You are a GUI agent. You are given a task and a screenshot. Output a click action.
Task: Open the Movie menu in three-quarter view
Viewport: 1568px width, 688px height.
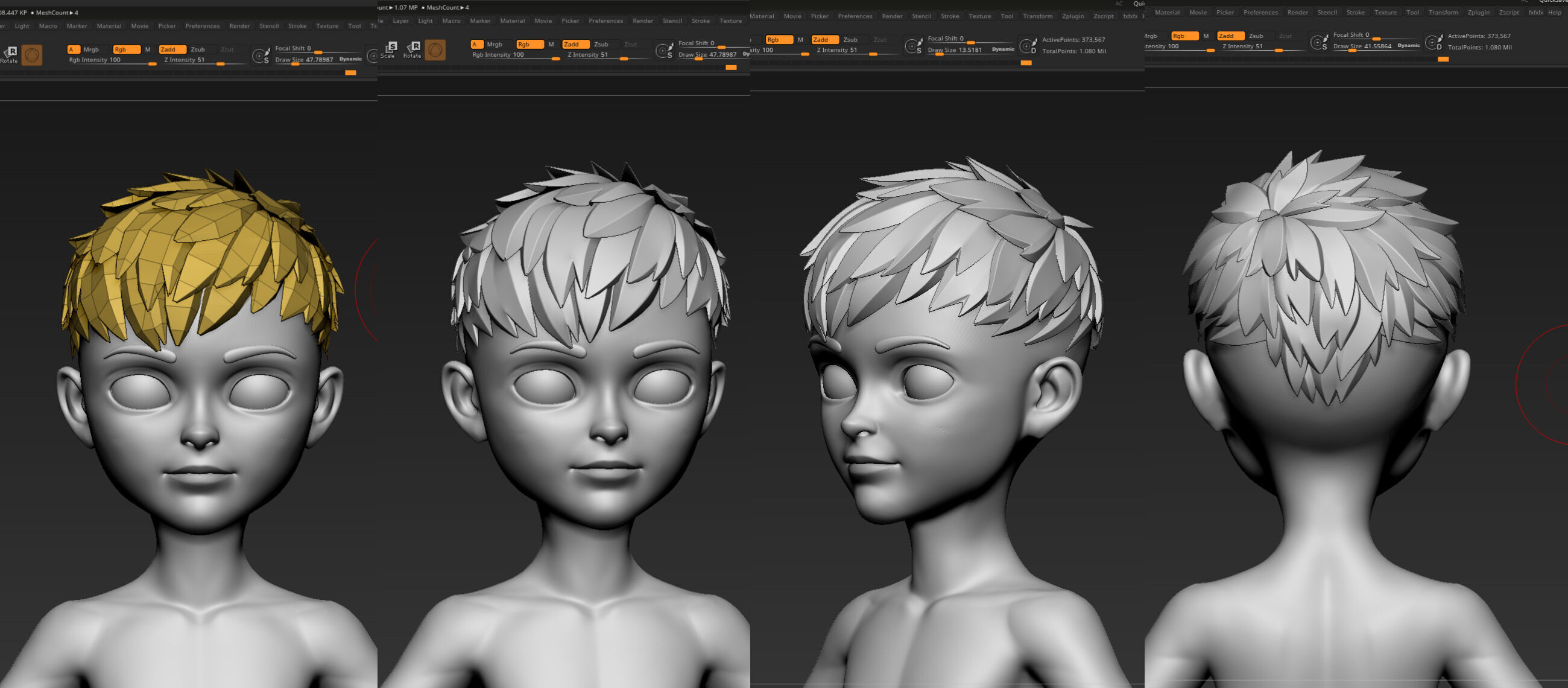792,16
